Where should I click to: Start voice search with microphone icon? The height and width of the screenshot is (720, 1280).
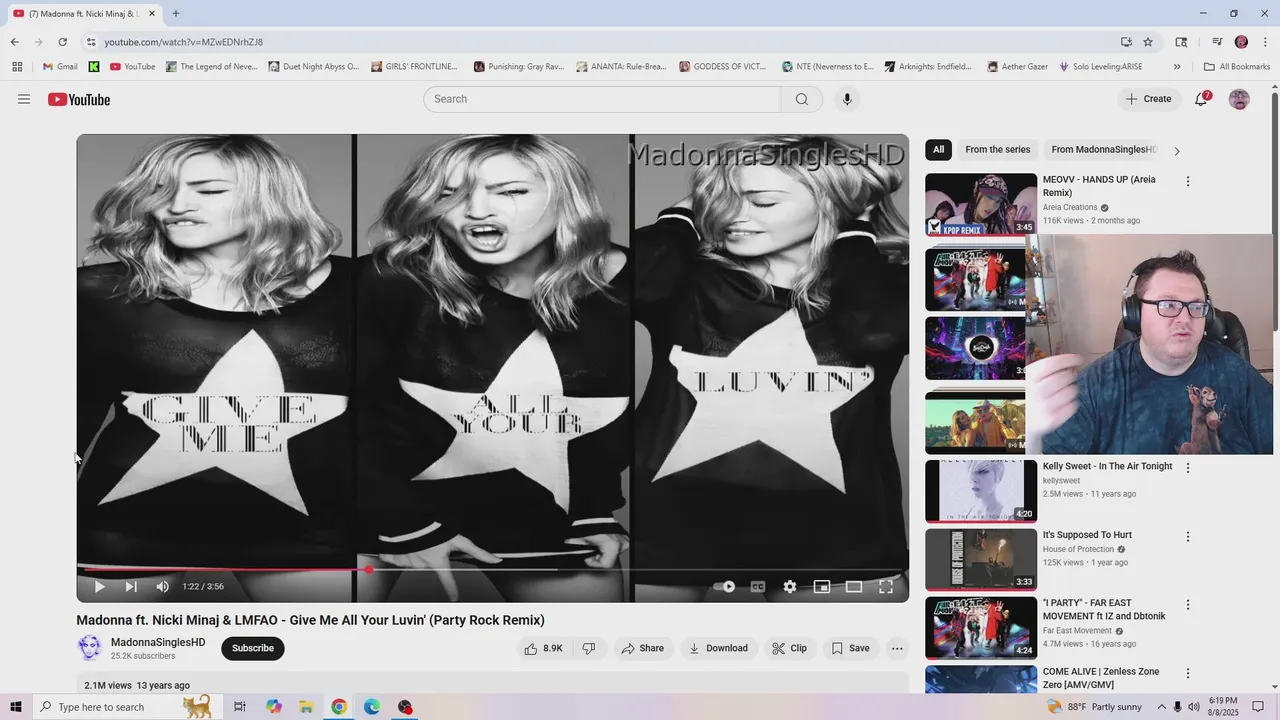[847, 99]
